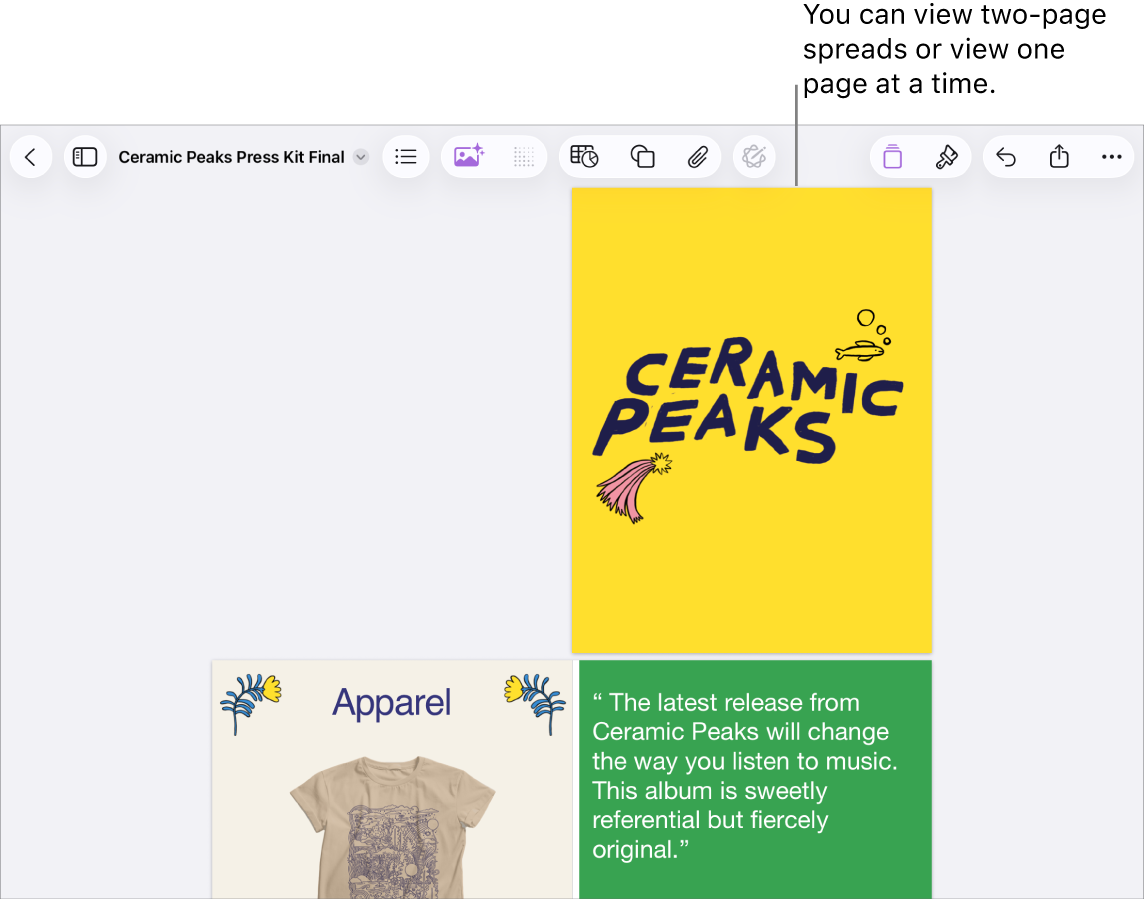This screenshot has height=899, width=1144.
Task: Open the More options ellipsis menu
Action: pos(1113,156)
